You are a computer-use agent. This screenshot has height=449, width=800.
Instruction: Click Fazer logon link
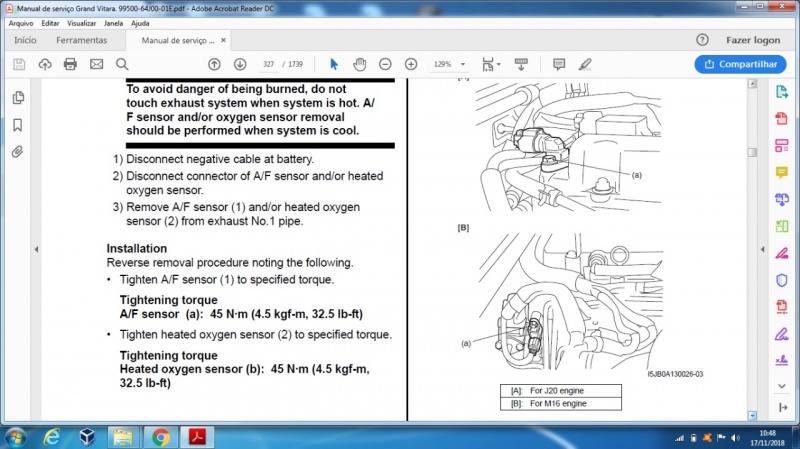(x=753, y=40)
